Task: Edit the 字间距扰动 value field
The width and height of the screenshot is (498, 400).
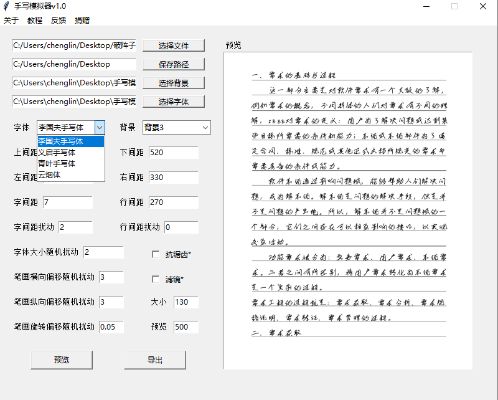Action: click(x=75, y=227)
